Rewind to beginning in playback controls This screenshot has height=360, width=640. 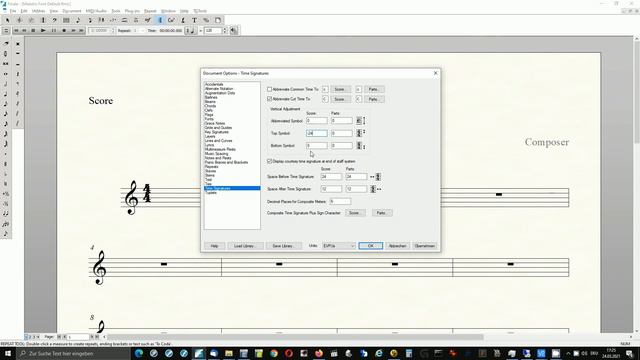pos(16,31)
